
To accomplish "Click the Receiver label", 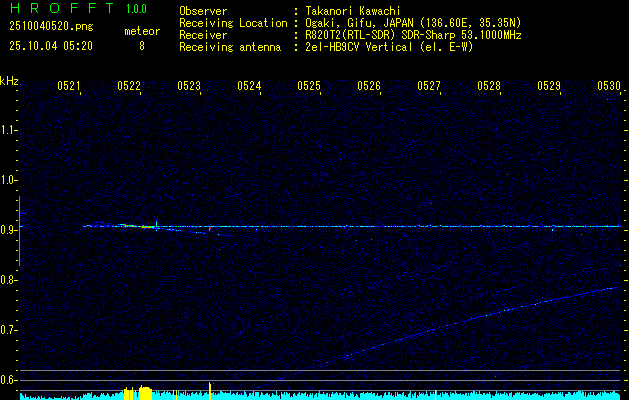I will click(x=203, y=35).
